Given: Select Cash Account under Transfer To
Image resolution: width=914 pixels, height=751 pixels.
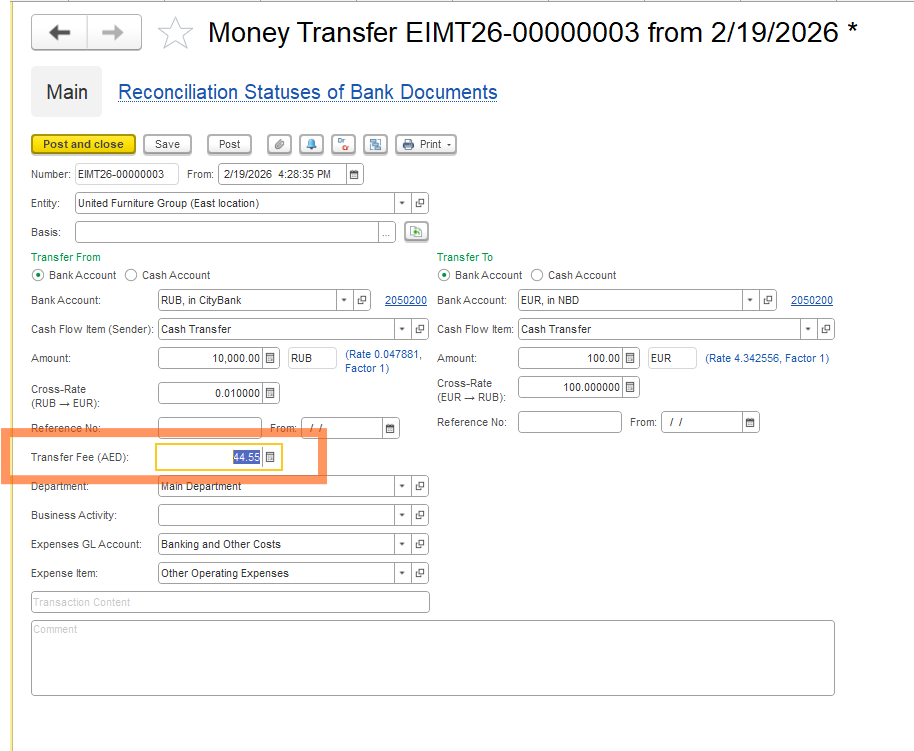Looking at the screenshot, I should (537, 275).
